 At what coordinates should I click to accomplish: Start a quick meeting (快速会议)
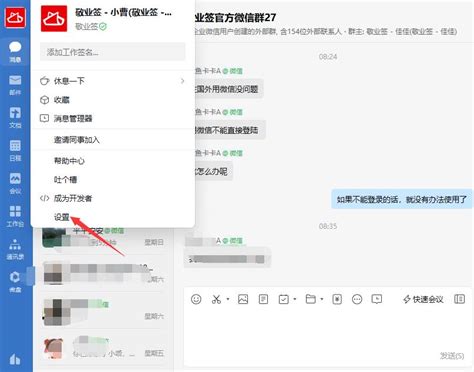click(423, 299)
